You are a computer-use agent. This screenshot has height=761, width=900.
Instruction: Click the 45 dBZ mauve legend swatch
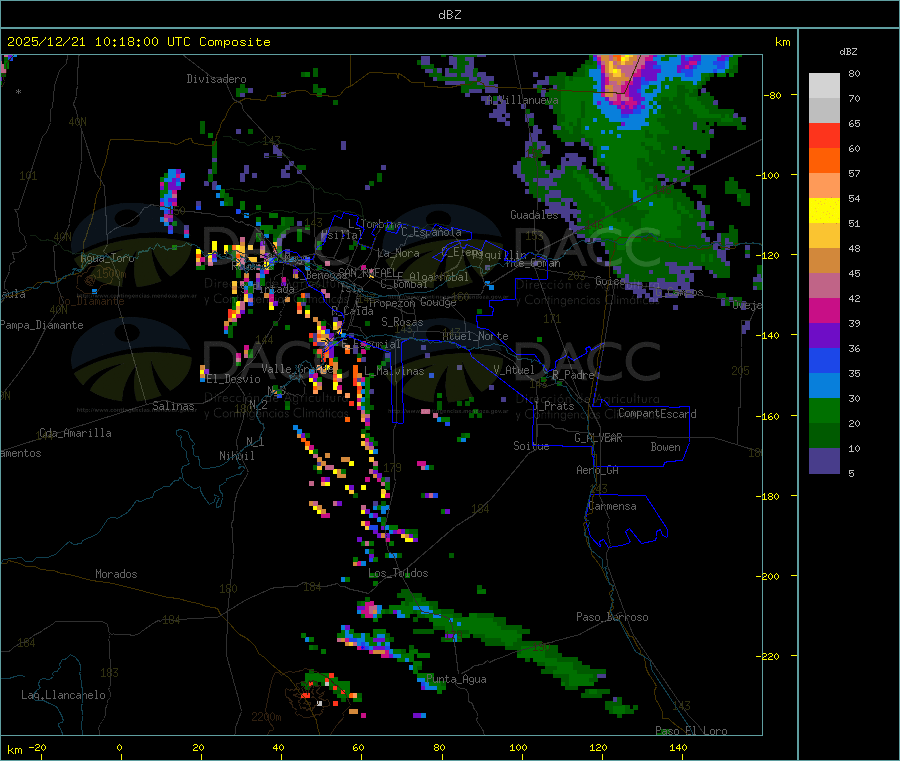824,286
